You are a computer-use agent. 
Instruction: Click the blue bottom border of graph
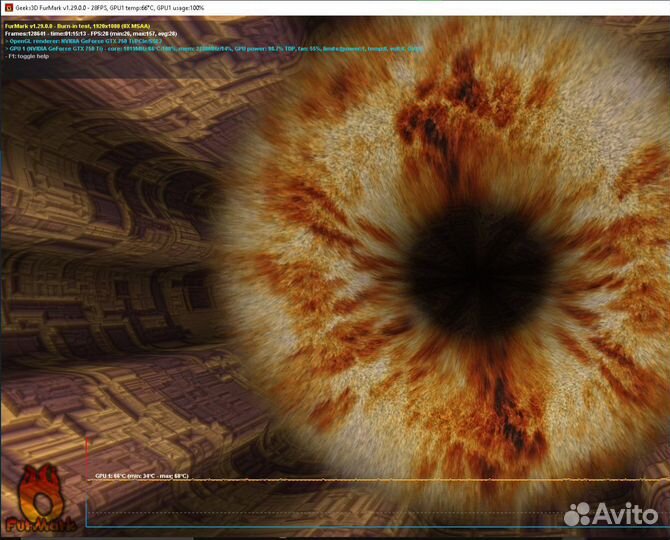click(x=350, y=527)
